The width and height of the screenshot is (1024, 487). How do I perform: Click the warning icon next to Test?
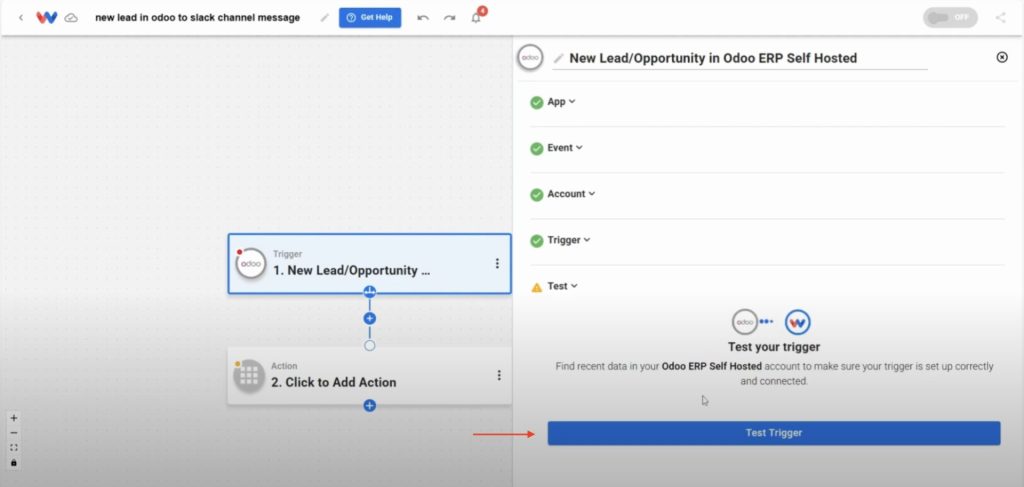click(537, 287)
